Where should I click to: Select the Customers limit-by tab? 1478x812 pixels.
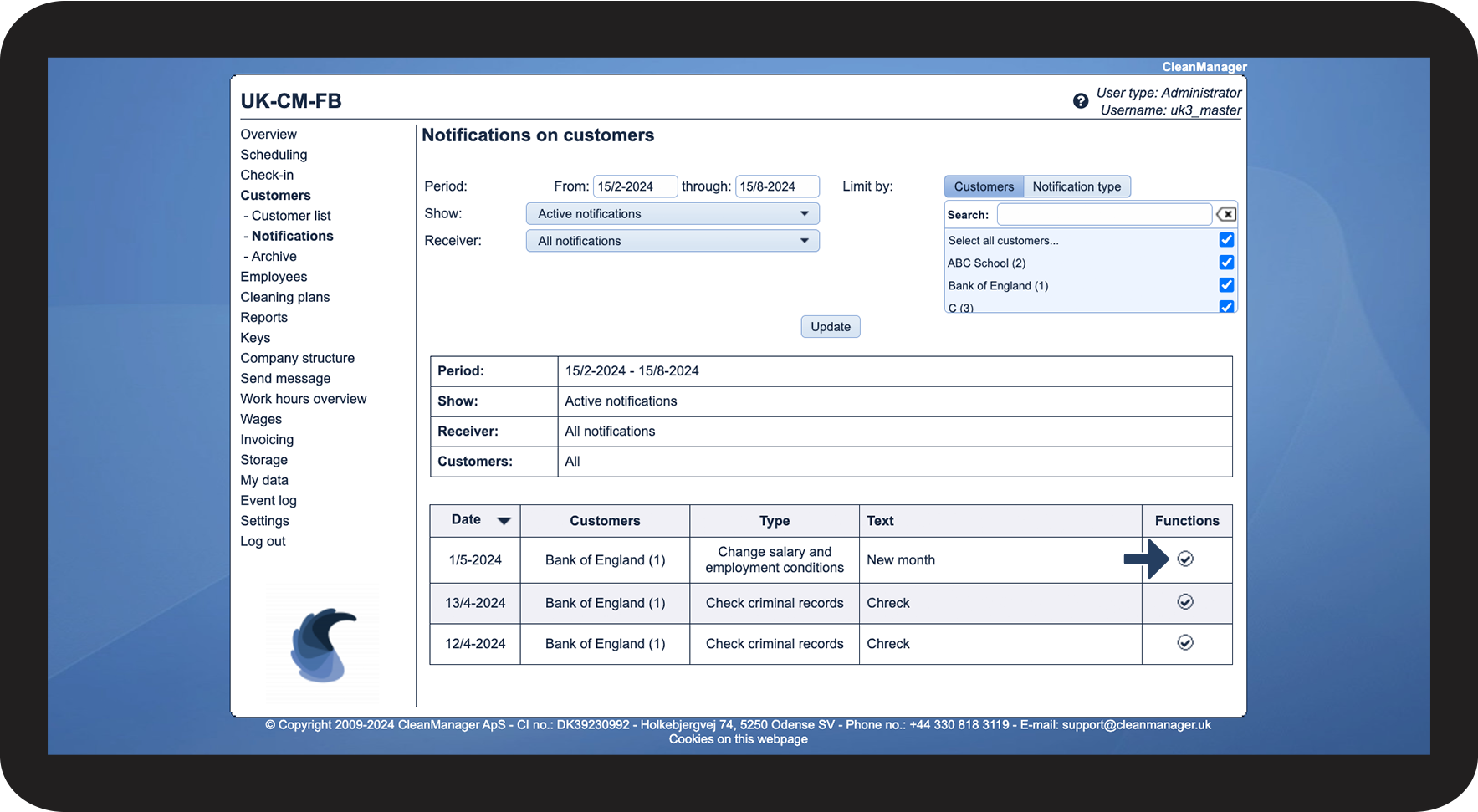984,186
